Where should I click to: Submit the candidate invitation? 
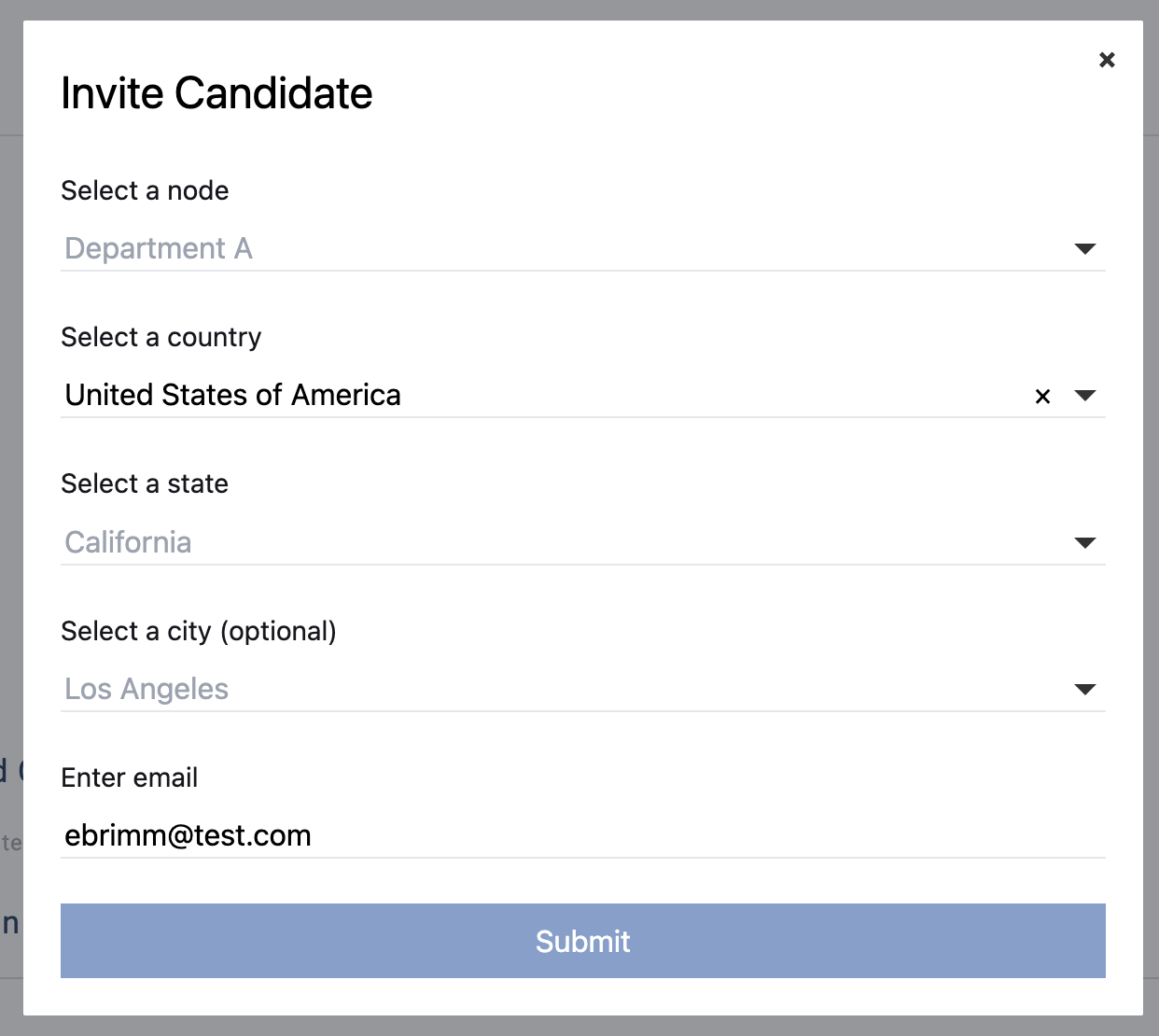pyautogui.click(x=583, y=941)
